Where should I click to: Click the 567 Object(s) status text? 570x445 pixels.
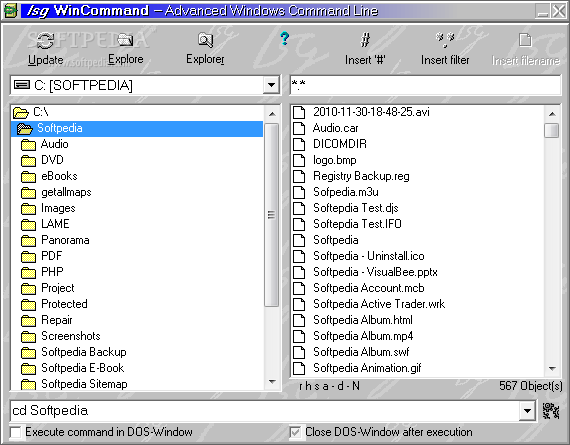pyautogui.click(x=530, y=386)
